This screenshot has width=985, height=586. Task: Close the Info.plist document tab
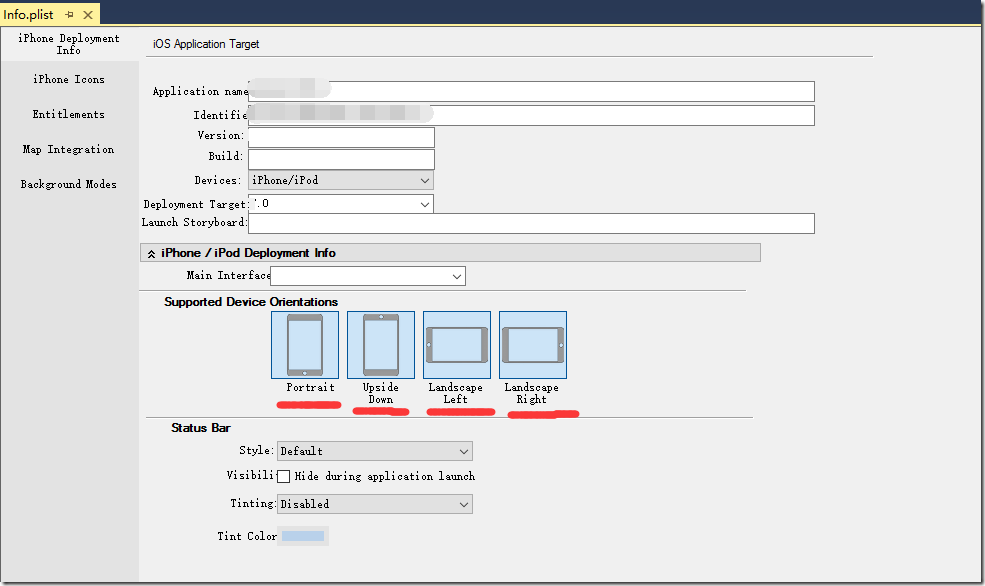coord(87,15)
